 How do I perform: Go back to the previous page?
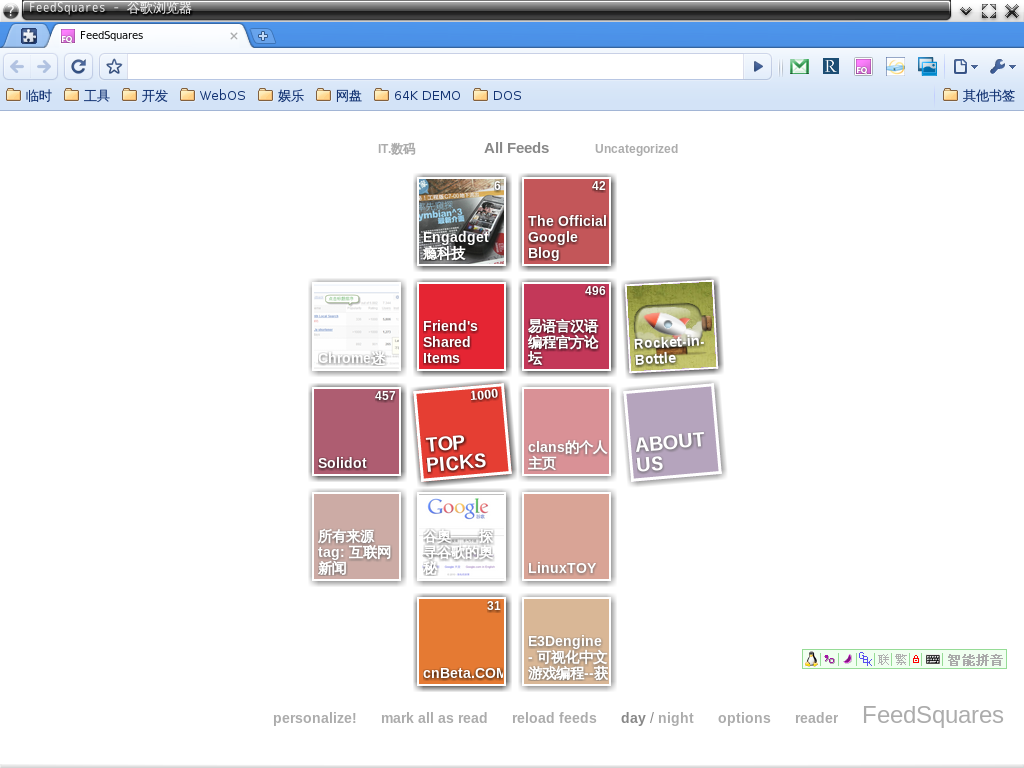(18, 67)
